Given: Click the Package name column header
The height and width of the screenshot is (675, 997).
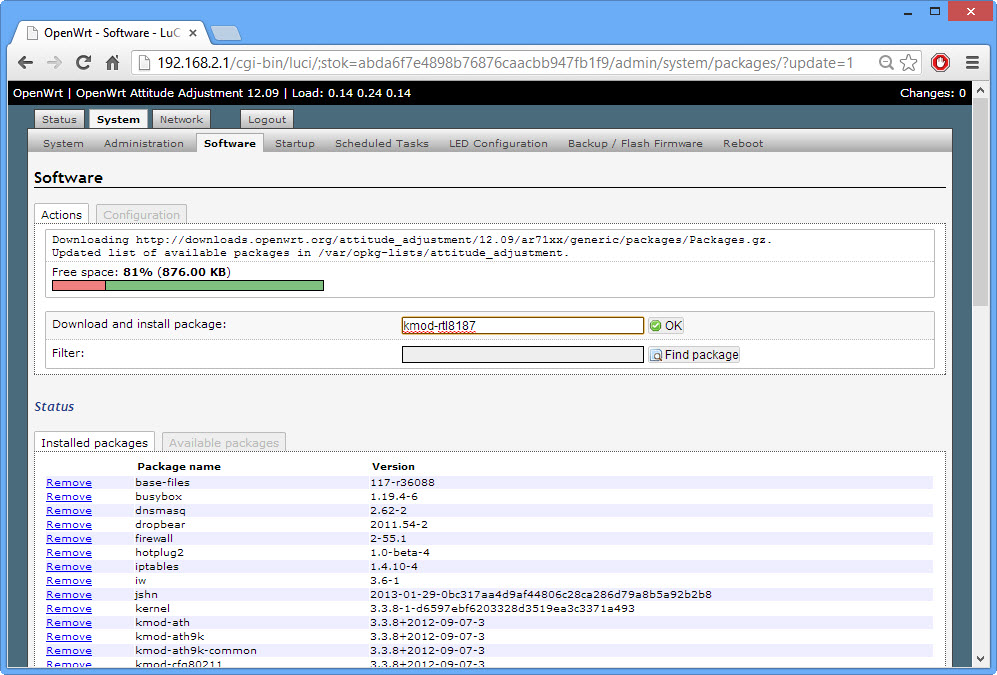Looking at the screenshot, I should click(x=179, y=467).
